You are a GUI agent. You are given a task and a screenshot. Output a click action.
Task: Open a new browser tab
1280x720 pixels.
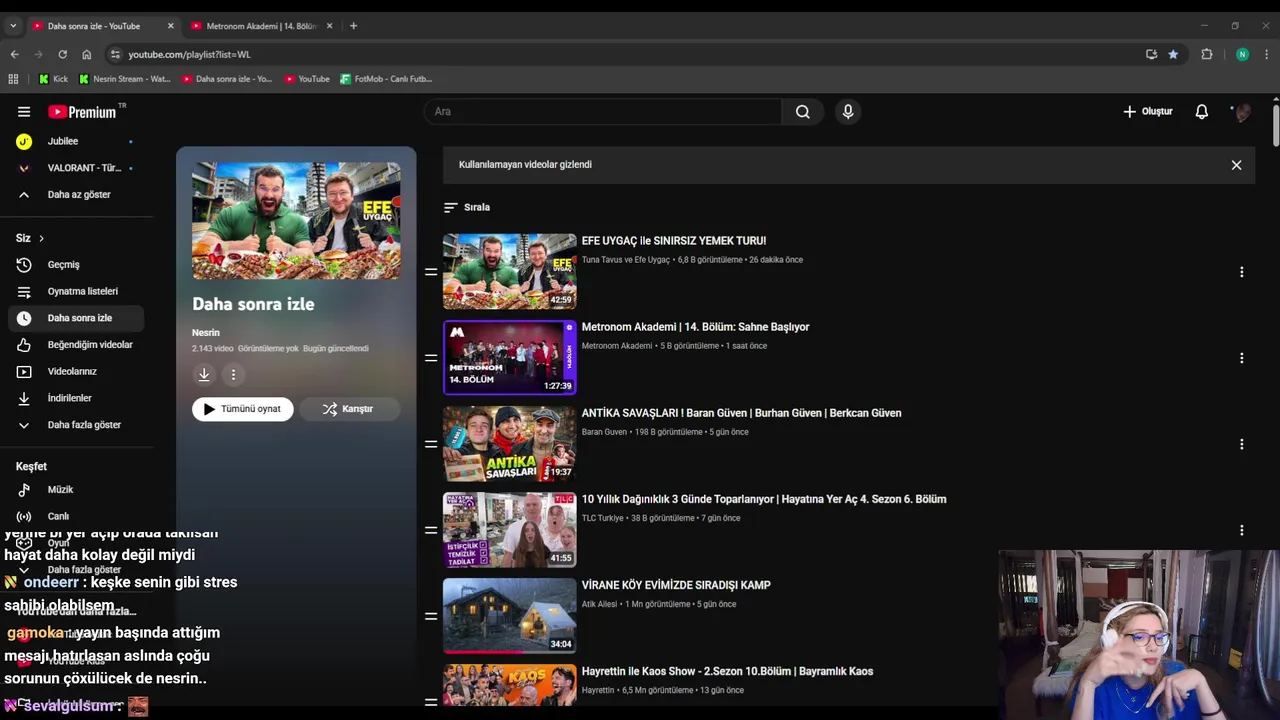[353, 26]
